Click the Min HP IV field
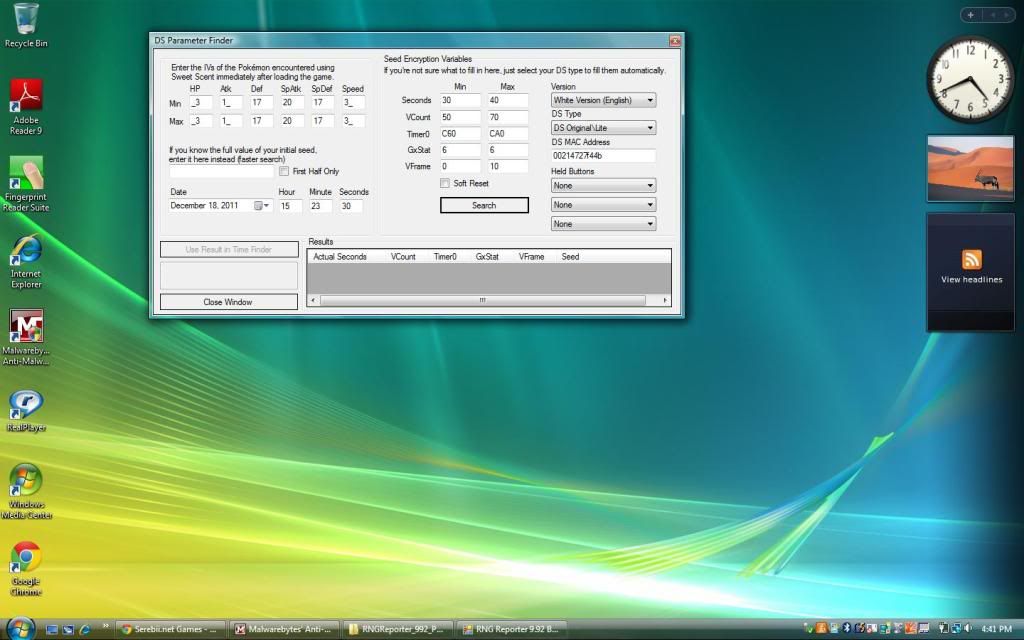Viewport: 1024px width, 640px height. (x=200, y=103)
